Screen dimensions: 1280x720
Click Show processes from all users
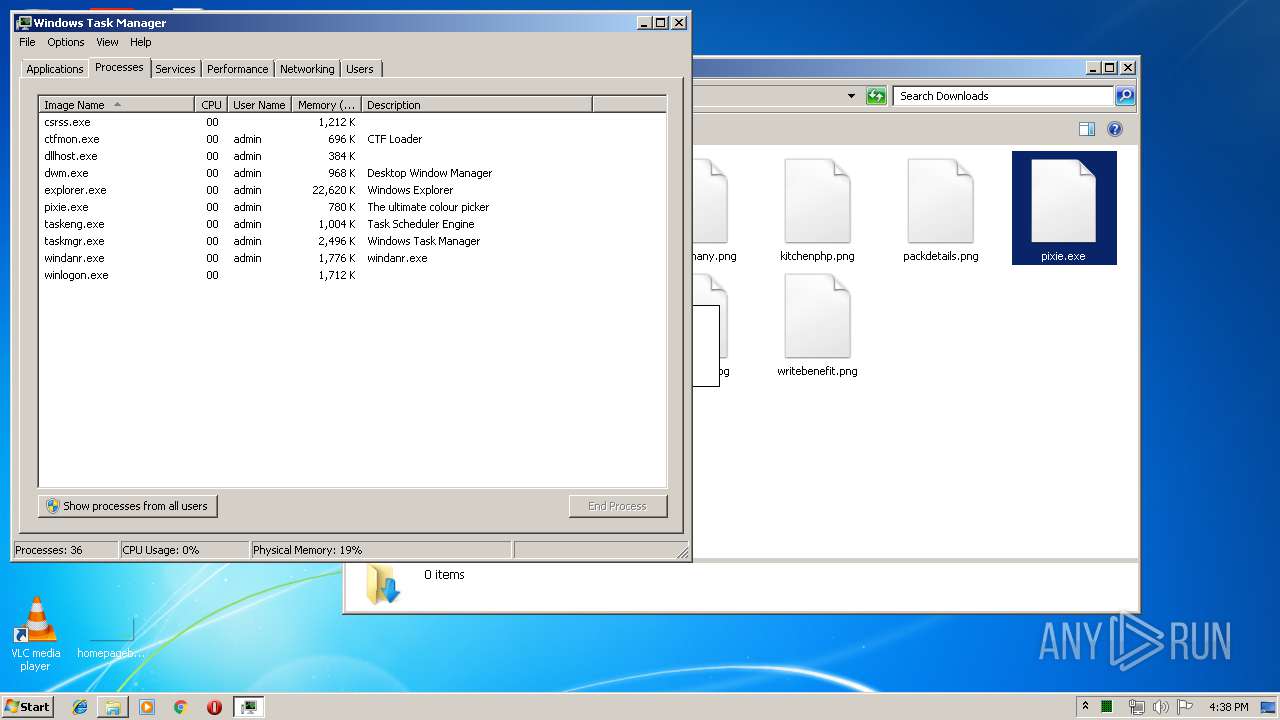click(x=128, y=506)
